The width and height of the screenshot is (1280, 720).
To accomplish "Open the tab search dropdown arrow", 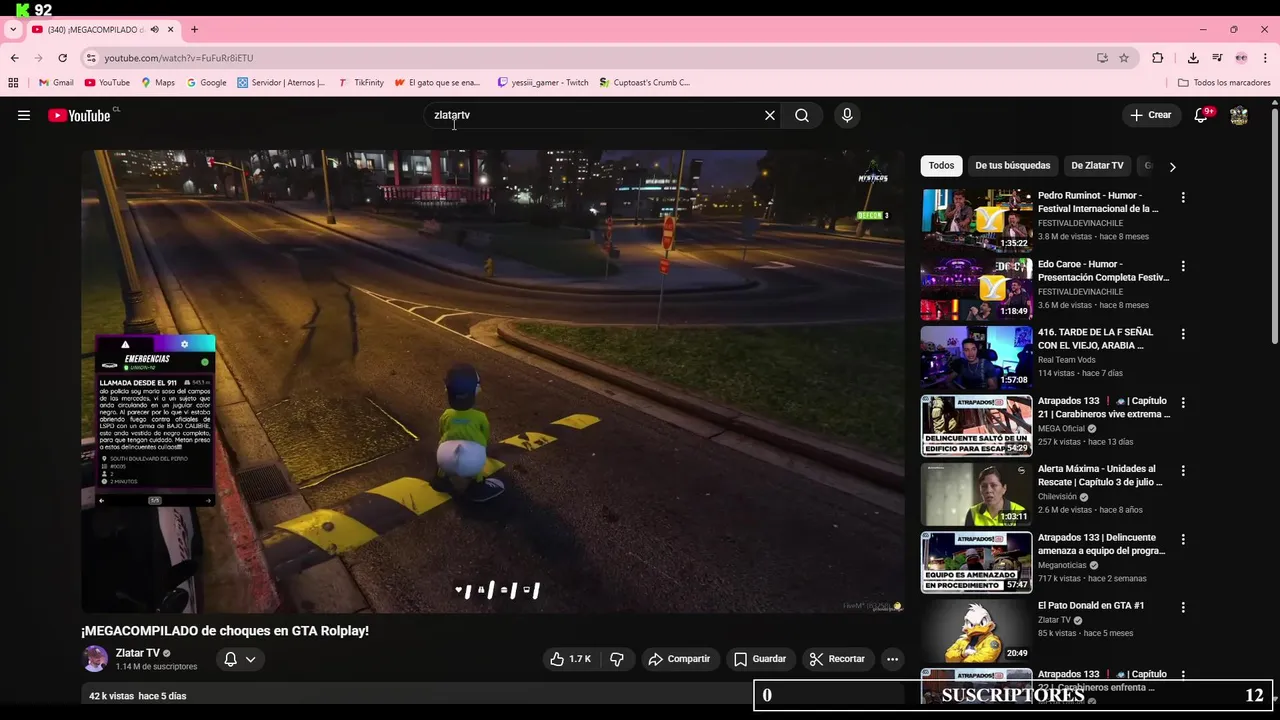I will point(12,29).
